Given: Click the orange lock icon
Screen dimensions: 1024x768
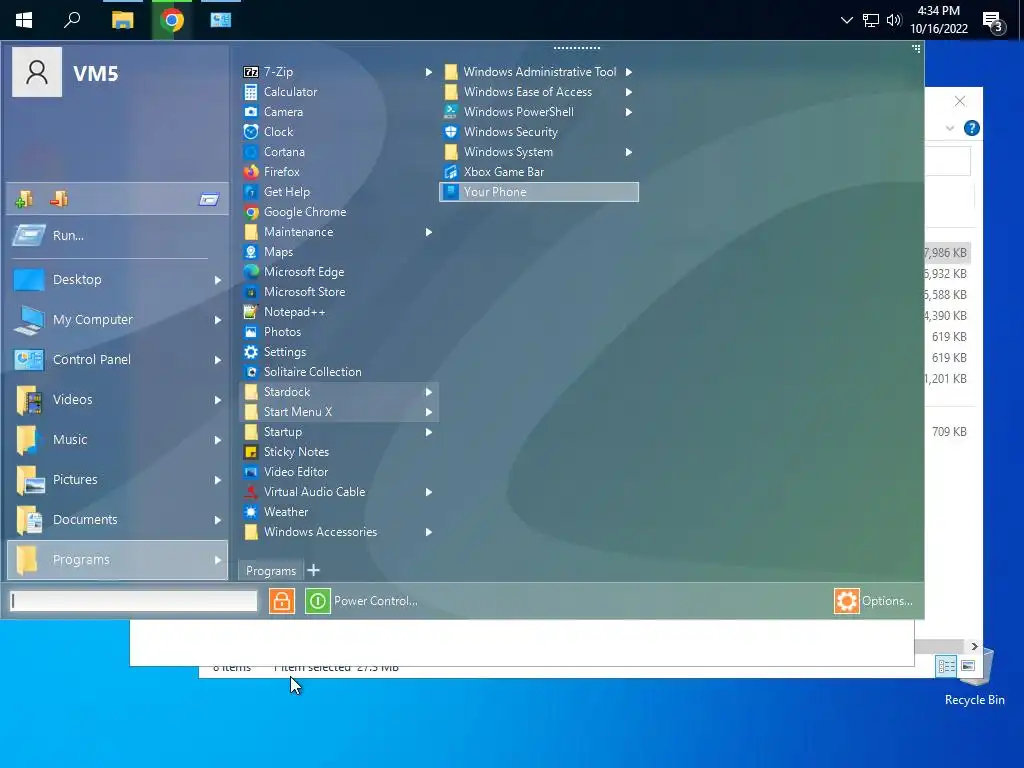Looking at the screenshot, I should point(281,601).
